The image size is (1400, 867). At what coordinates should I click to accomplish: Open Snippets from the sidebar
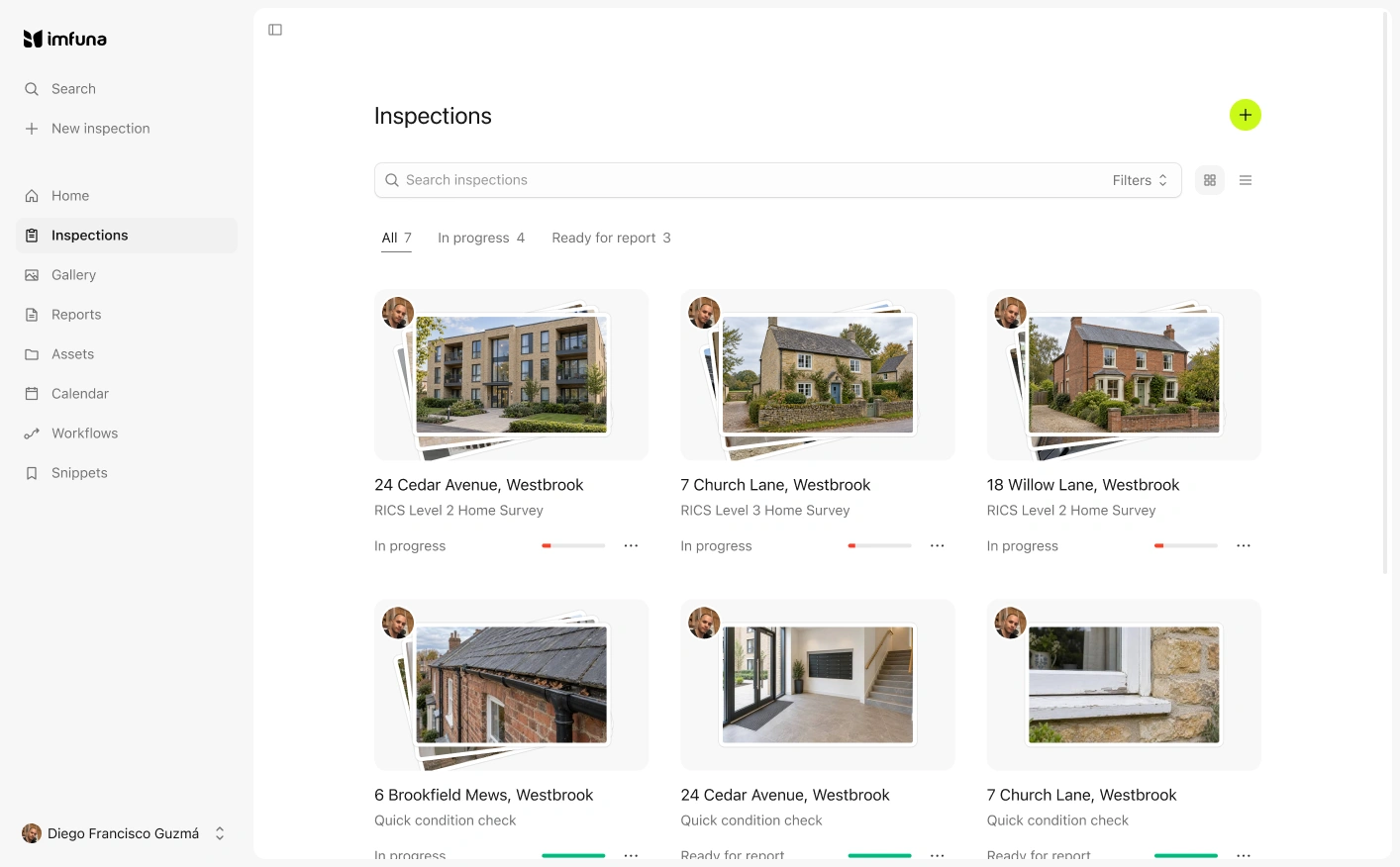pyautogui.click(x=127, y=473)
